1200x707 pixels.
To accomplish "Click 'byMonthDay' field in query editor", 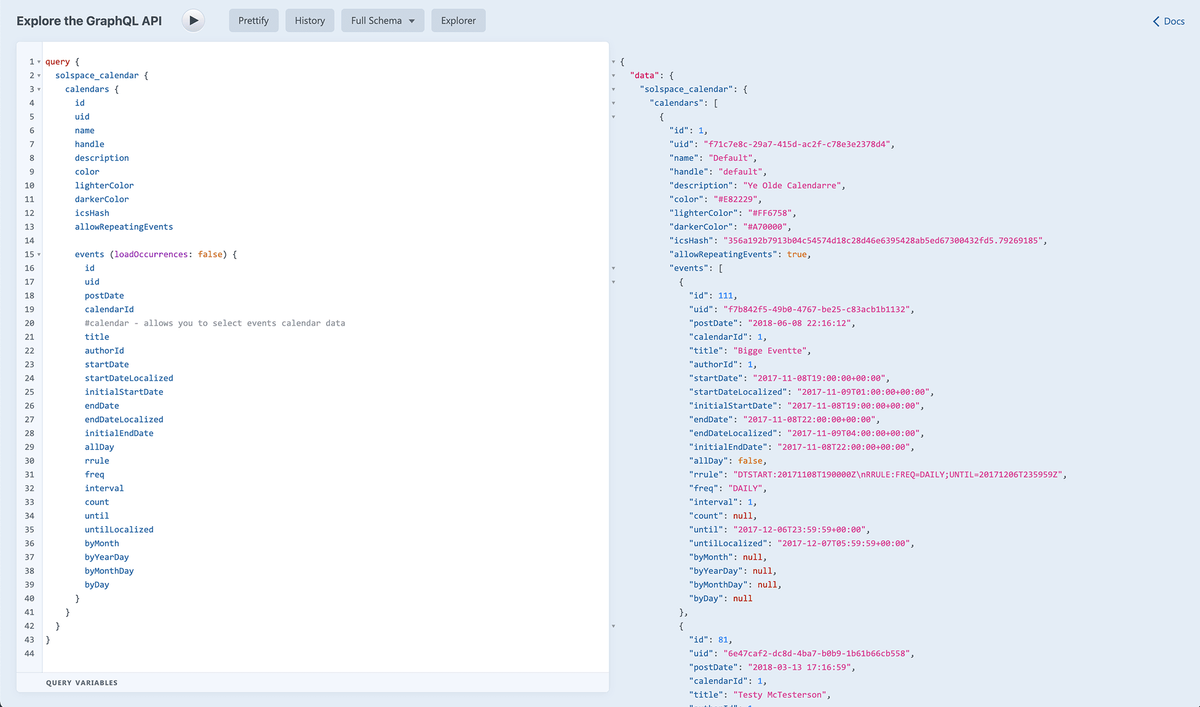I will pyautogui.click(x=109, y=571).
